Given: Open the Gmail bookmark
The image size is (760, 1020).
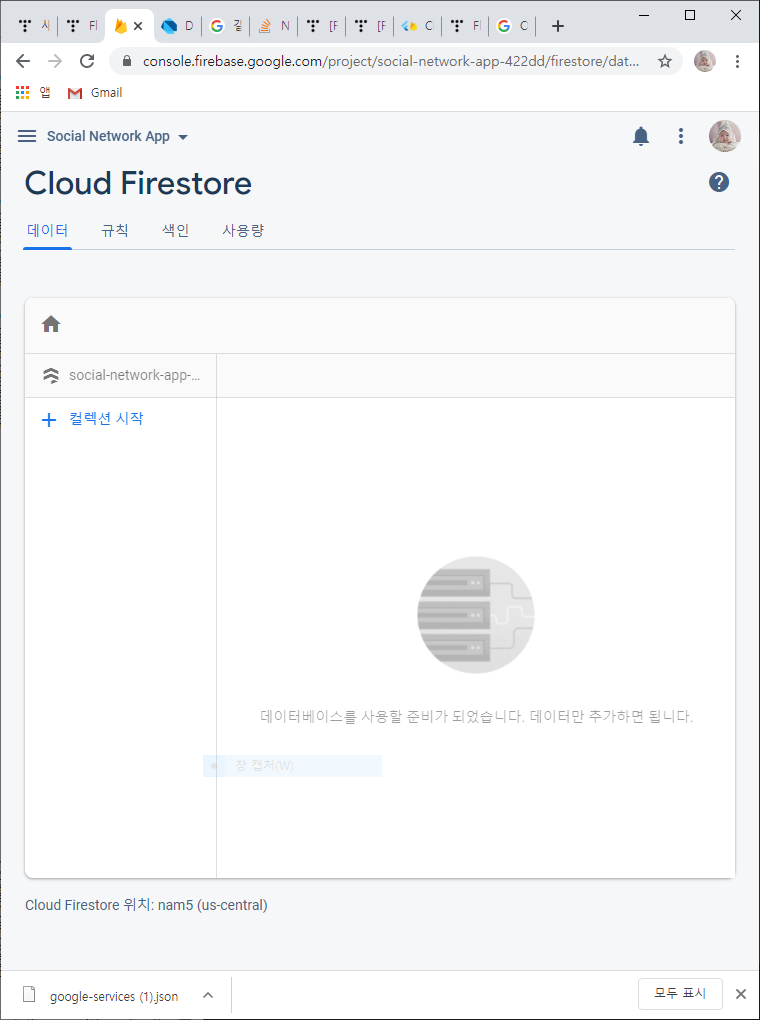Looking at the screenshot, I should (x=95, y=93).
